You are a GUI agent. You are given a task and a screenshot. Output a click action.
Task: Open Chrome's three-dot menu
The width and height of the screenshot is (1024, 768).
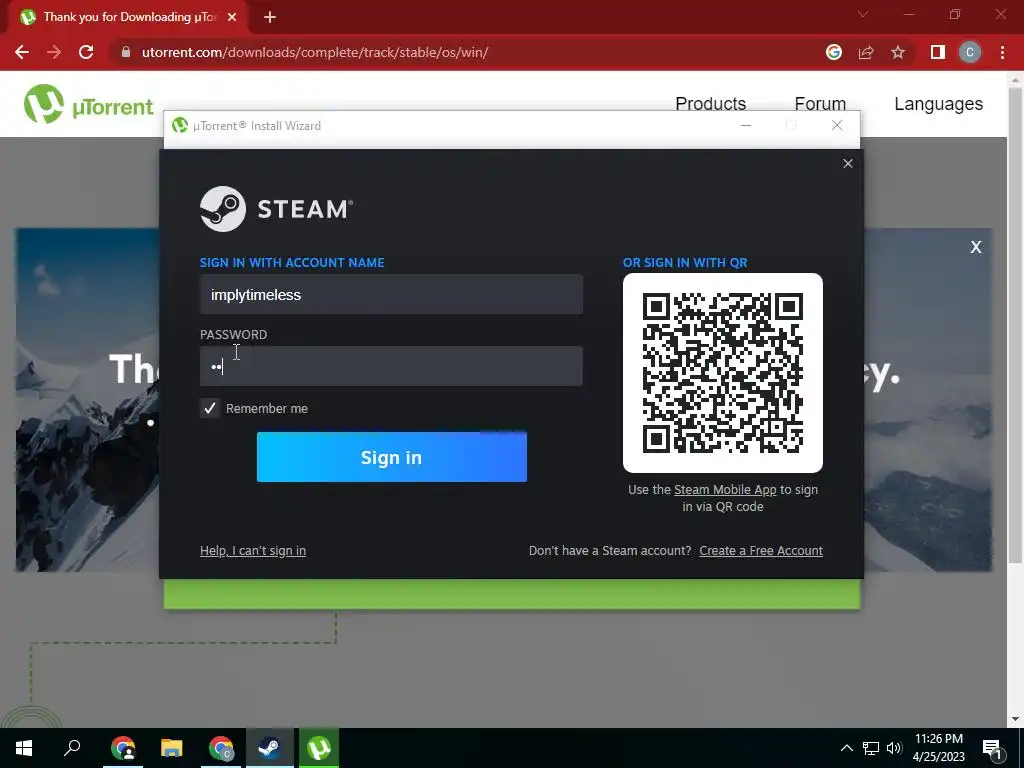pos(1002,52)
